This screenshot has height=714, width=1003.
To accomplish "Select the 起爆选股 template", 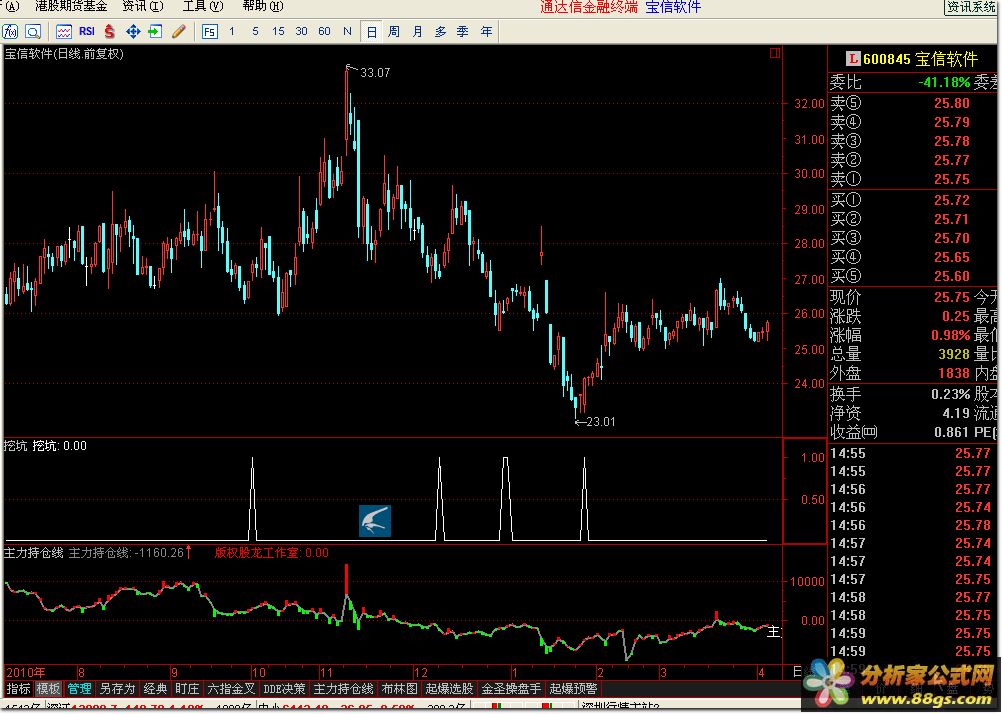I will (x=449, y=689).
